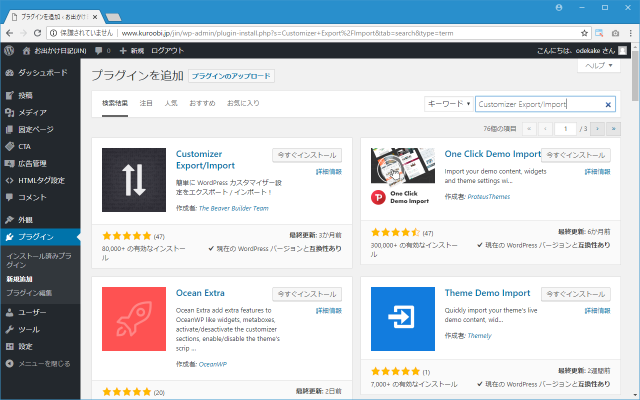Click the browser reload button
The image size is (640, 400).
pos(48,31)
